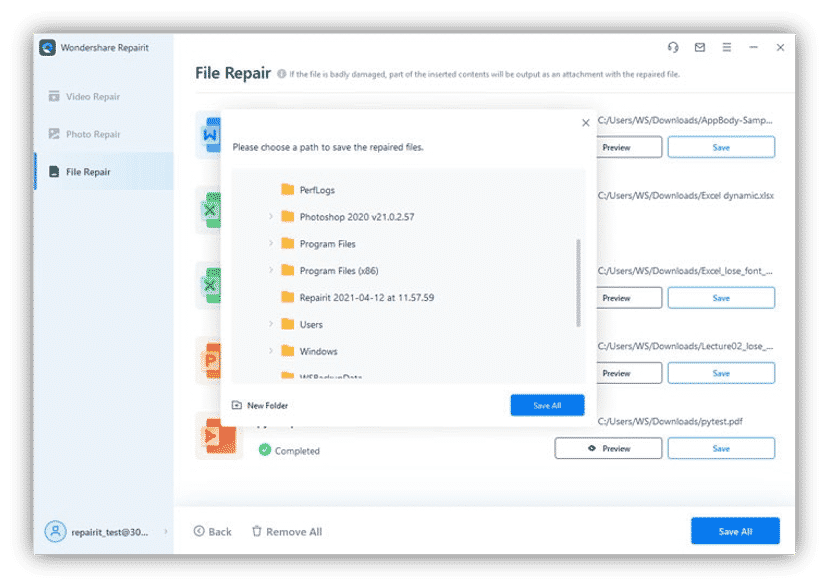Open the feedback envelope icon
This screenshot has height=587, width=829.
click(699, 47)
